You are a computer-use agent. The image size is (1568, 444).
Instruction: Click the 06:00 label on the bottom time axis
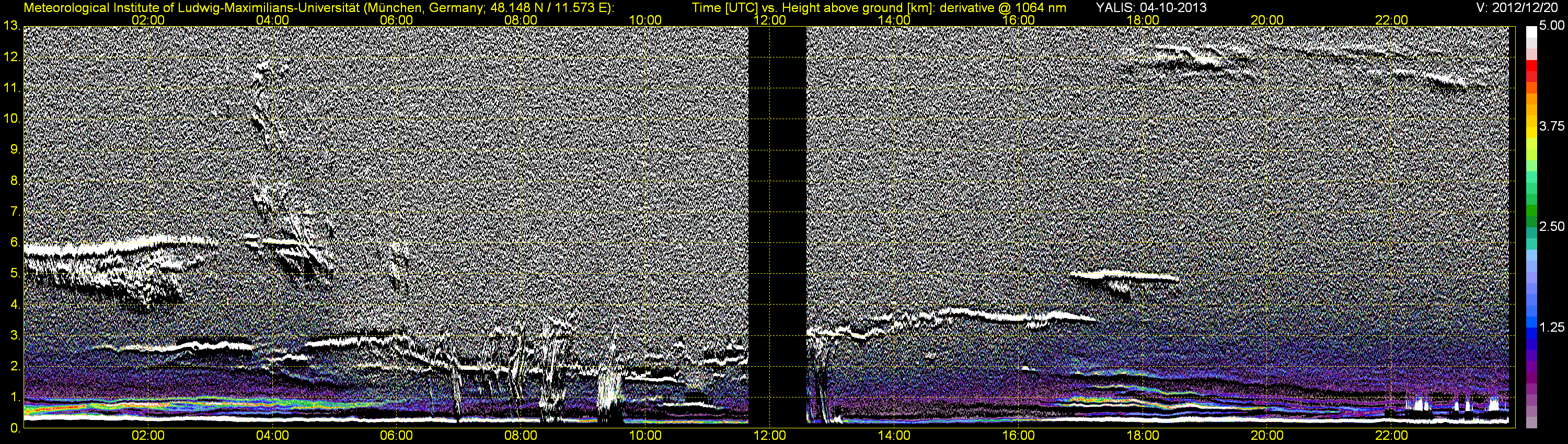pos(396,436)
